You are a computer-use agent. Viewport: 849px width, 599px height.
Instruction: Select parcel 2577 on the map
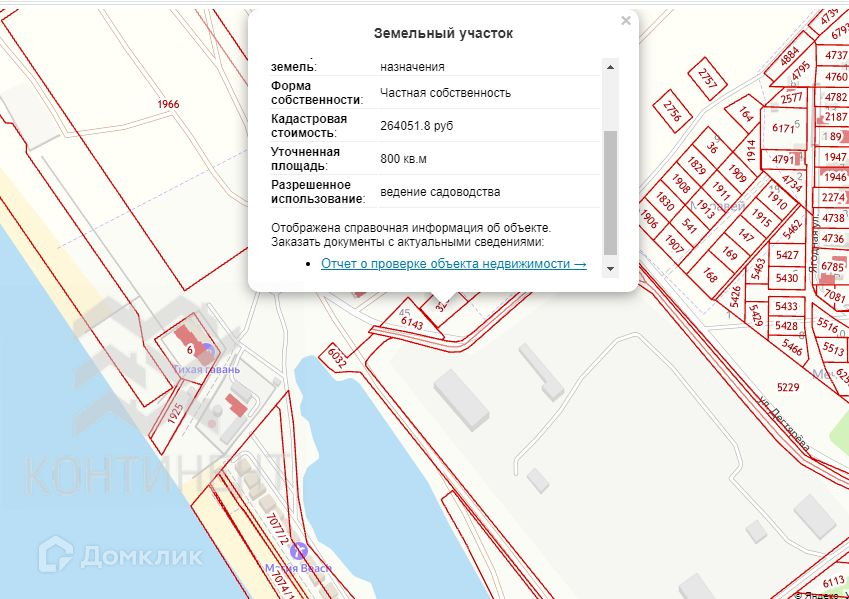pyautogui.click(x=791, y=98)
